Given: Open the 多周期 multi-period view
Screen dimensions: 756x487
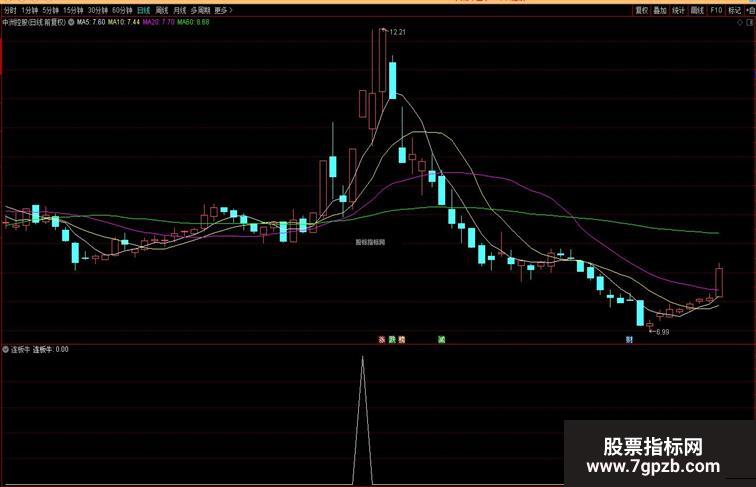Looking at the screenshot, I should pyautogui.click(x=200, y=10).
